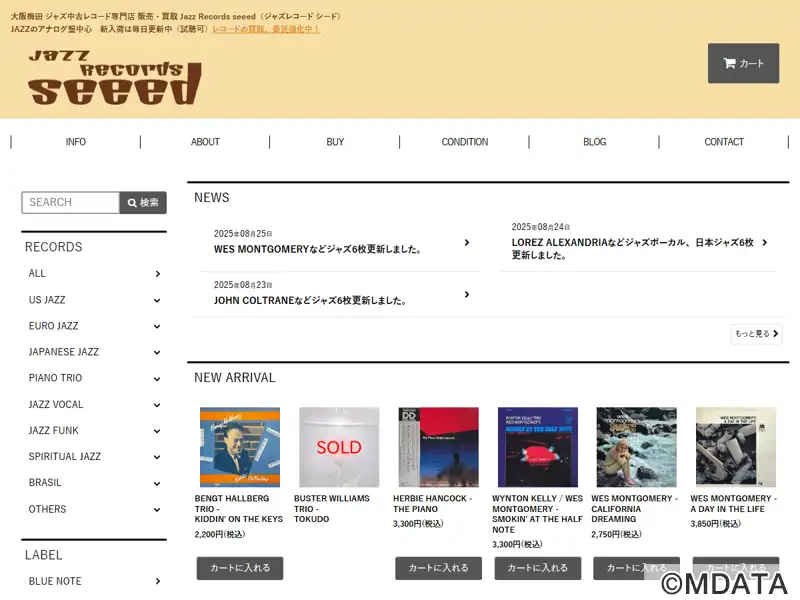Screen dimensions: 800x600
Task: Open Bengt Hallberg Trio album cover
Action: click(240, 447)
